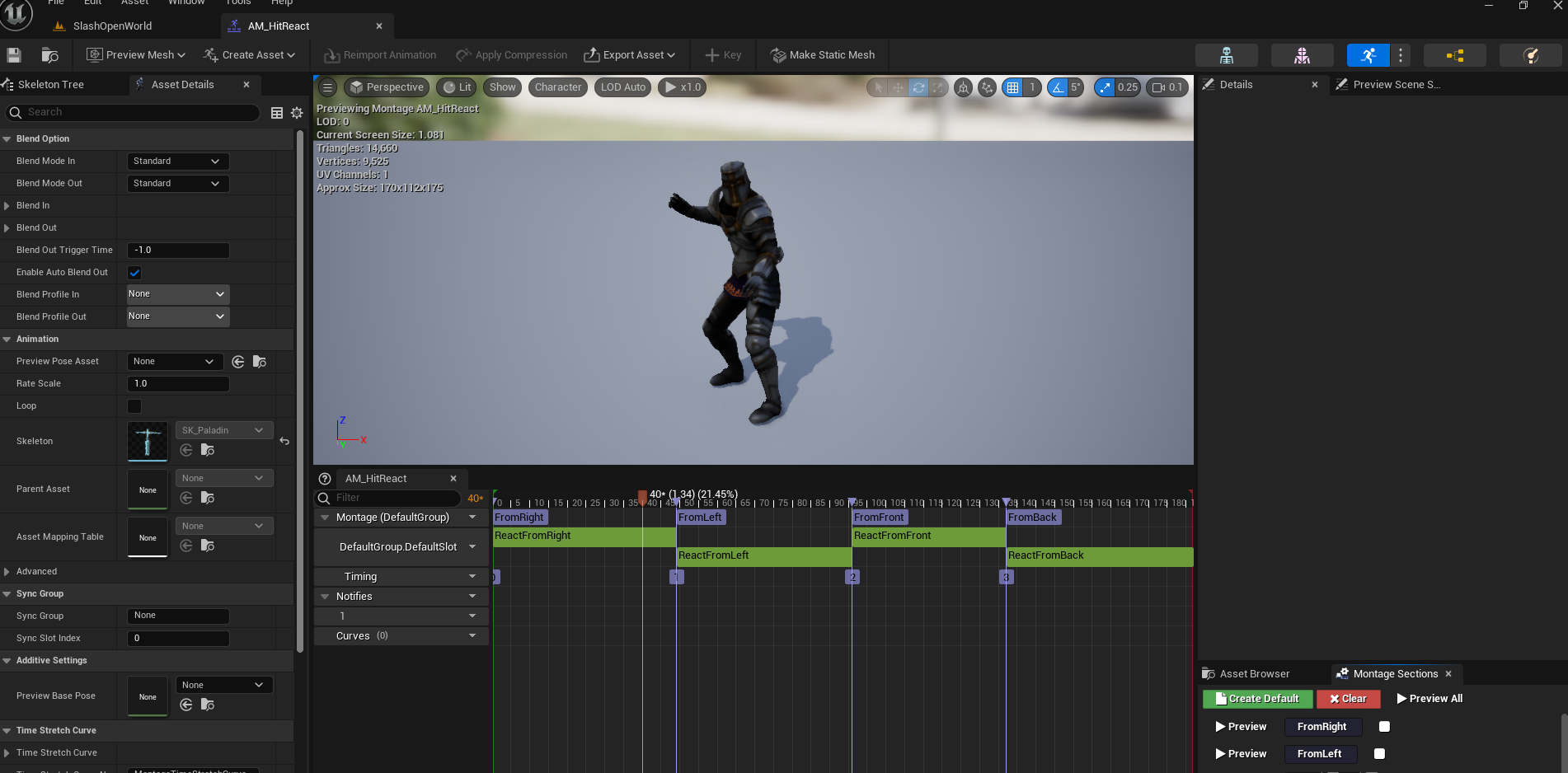Click the Create Default button

click(x=1257, y=699)
